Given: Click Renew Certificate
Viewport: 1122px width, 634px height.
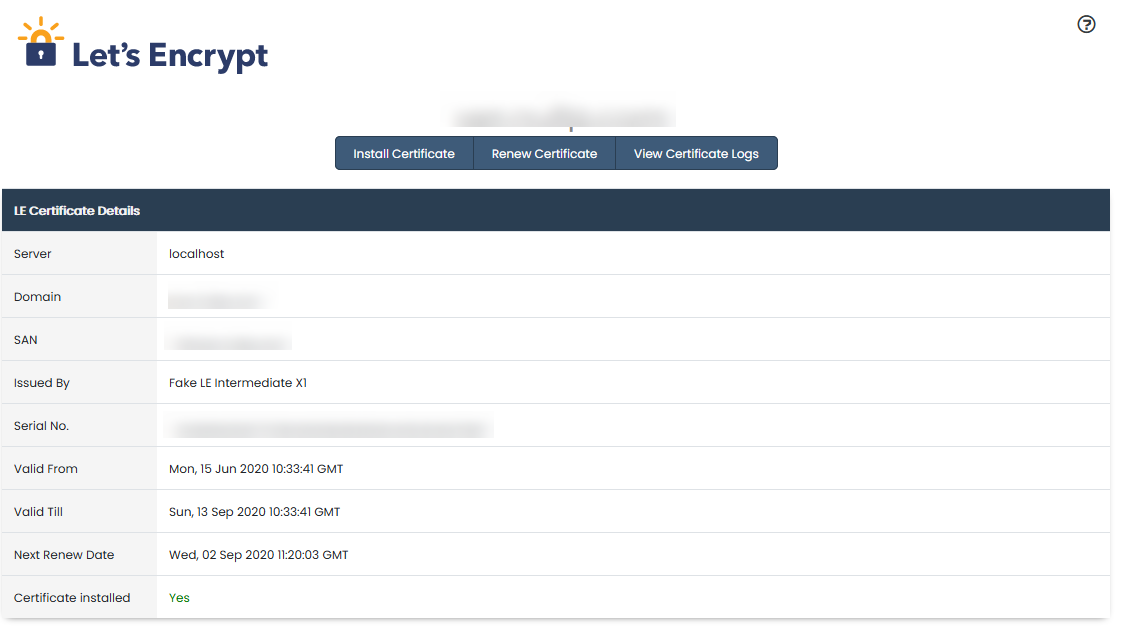Looking at the screenshot, I should coord(544,153).
